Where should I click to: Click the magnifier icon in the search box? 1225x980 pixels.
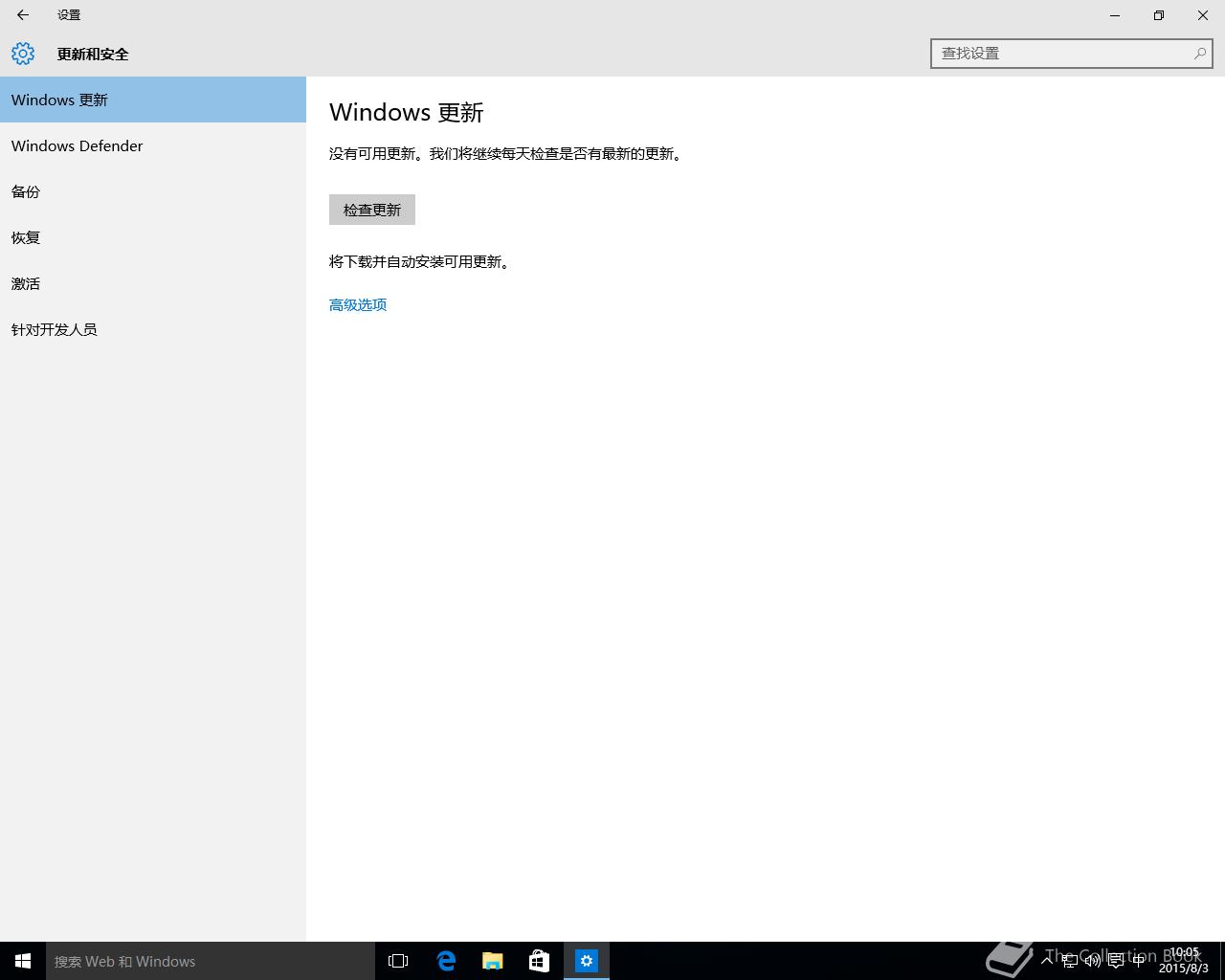1199,54
